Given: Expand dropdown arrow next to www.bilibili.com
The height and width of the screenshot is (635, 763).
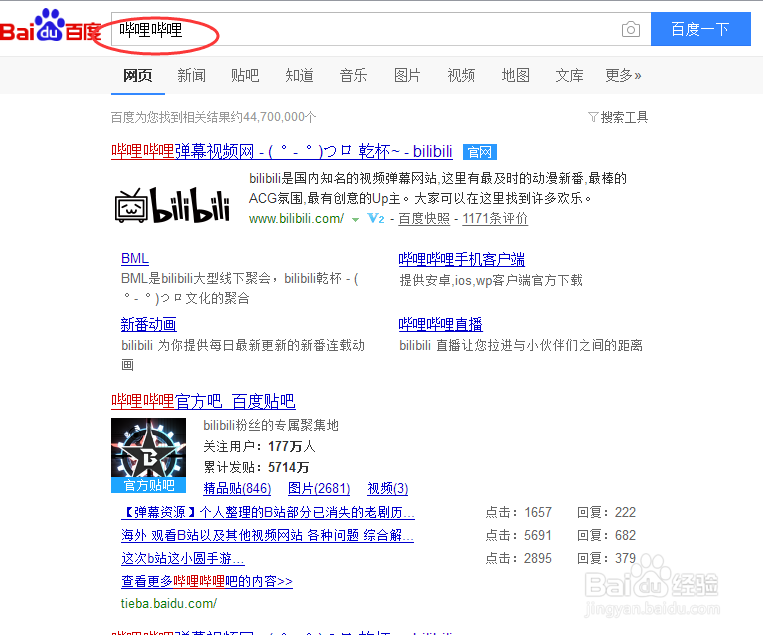Looking at the screenshot, I should 355,219.
